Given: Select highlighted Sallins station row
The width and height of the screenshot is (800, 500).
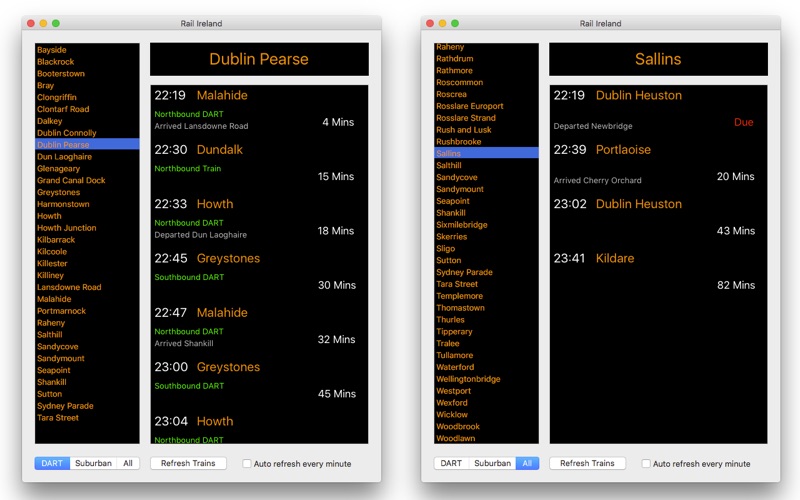Looking at the screenshot, I should pyautogui.click(x=486, y=153).
